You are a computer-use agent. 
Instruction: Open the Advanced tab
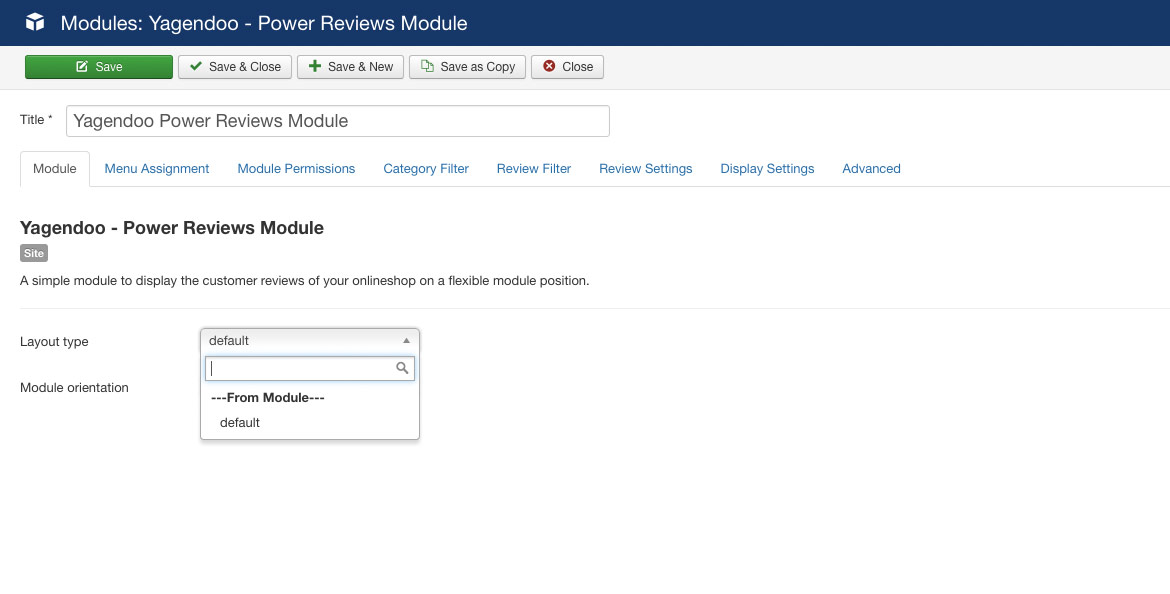pos(872,169)
